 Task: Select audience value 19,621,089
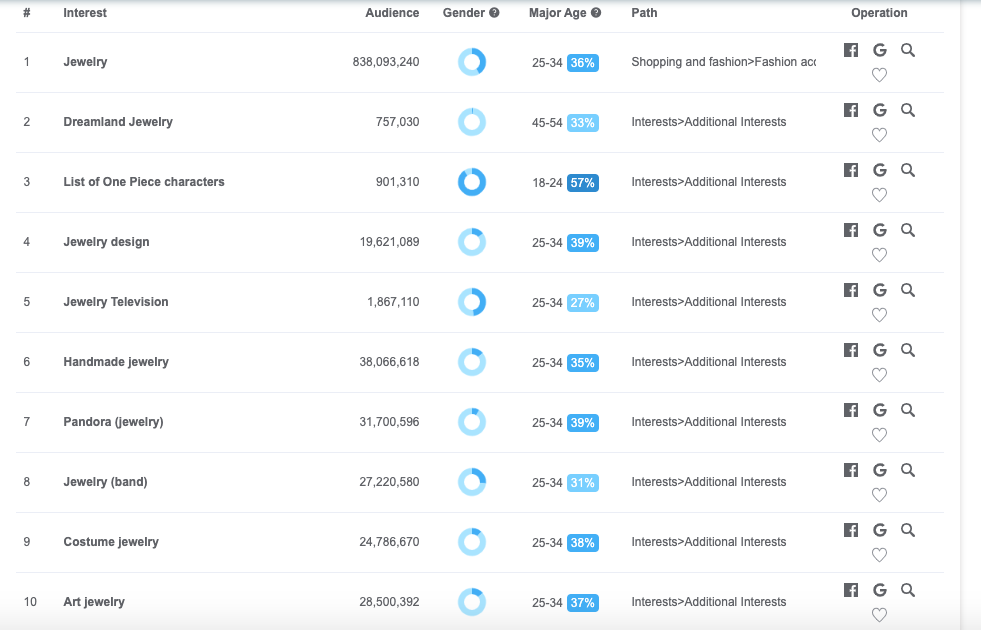389,242
